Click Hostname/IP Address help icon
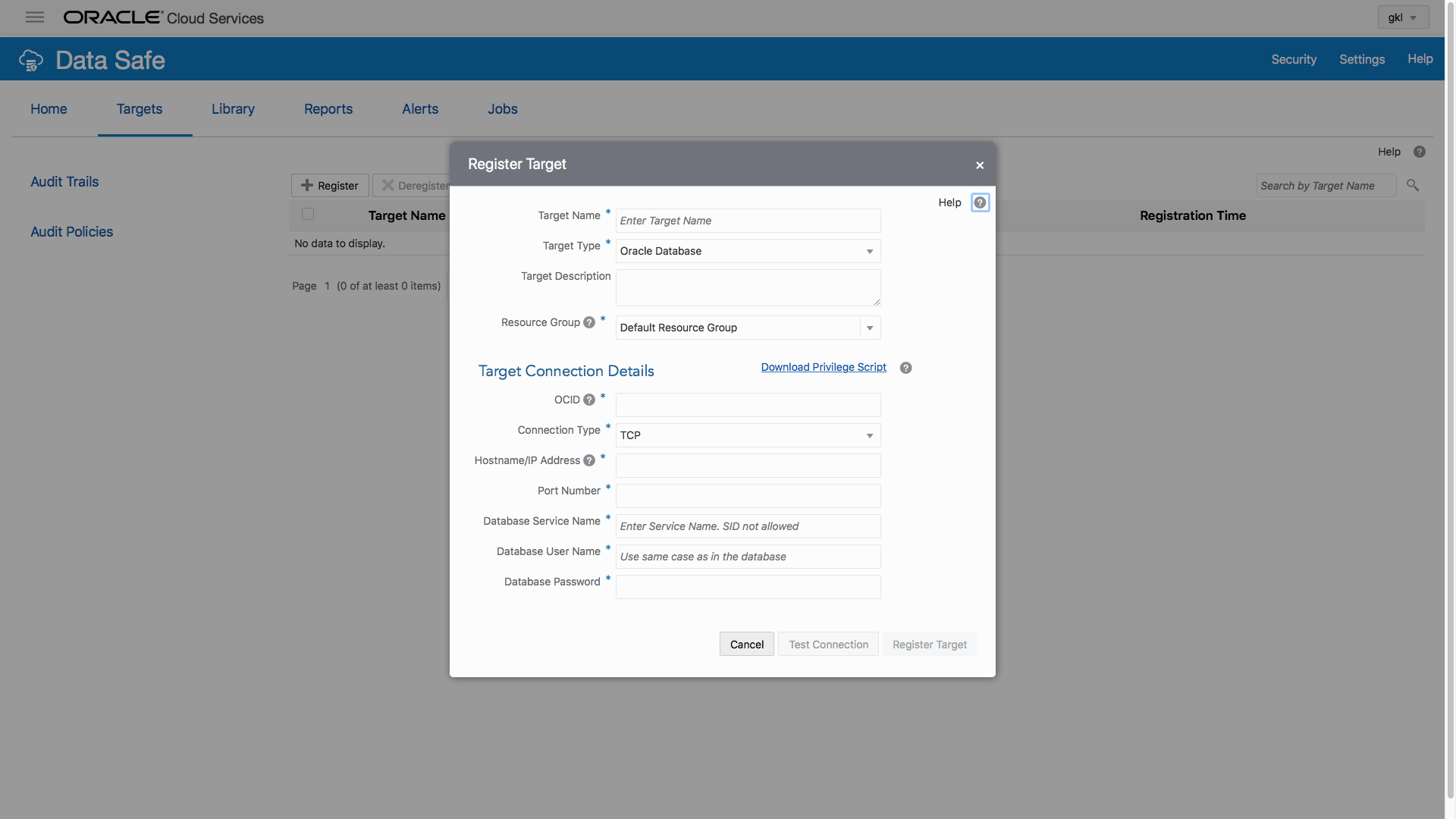Viewport: 1456px width, 819px height. pyautogui.click(x=589, y=461)
